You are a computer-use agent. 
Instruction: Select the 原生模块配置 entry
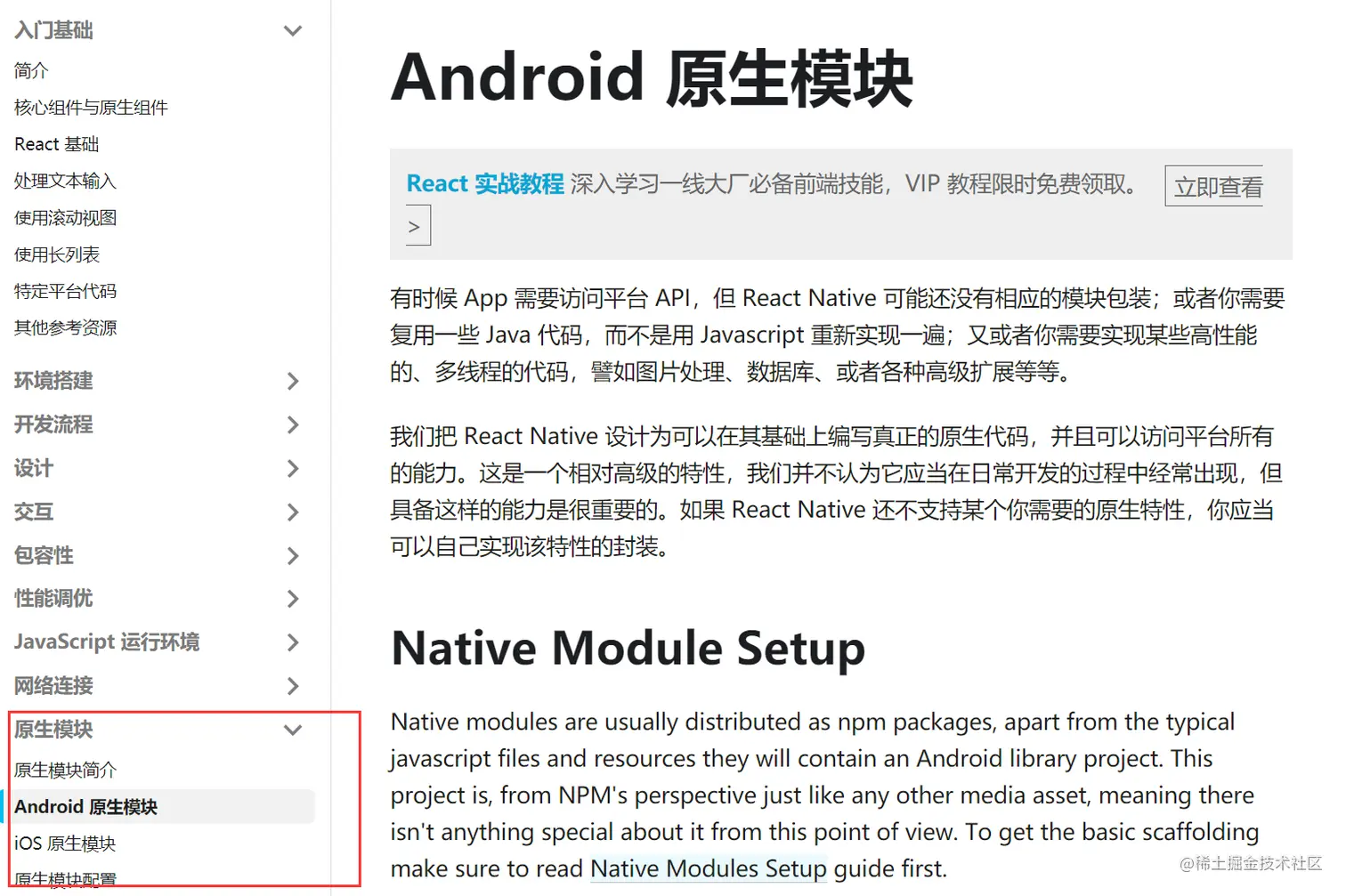(64, 877)
